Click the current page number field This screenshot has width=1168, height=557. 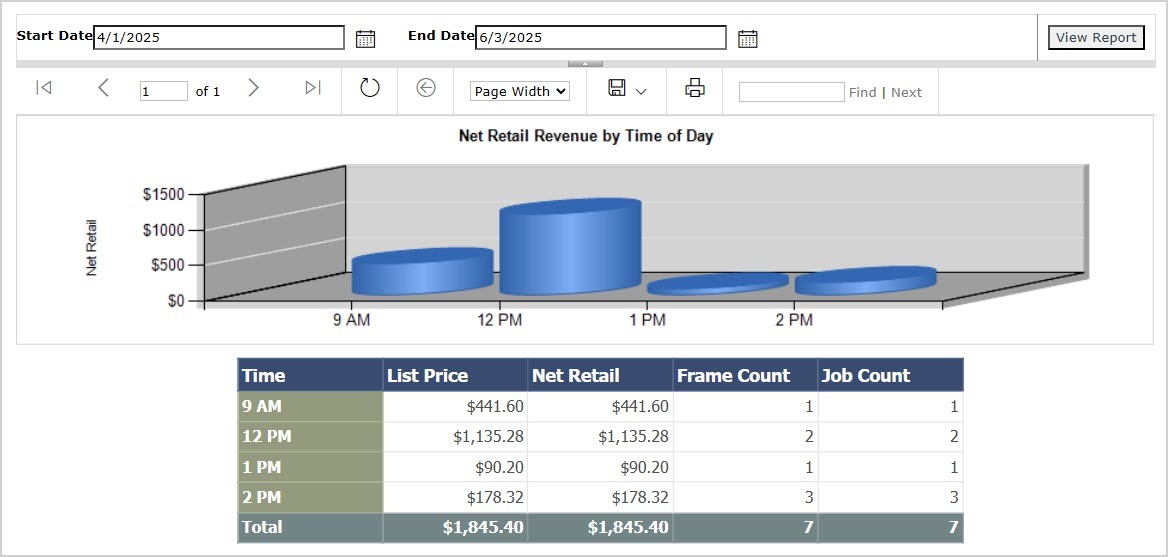click(164, 92)
